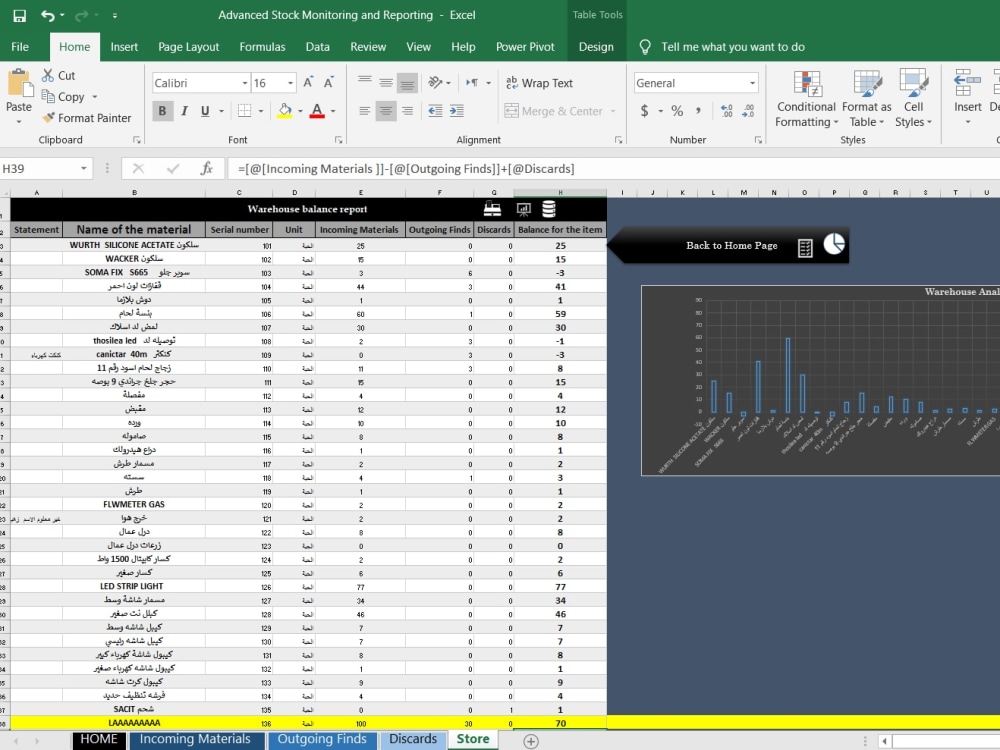1000x750 pixels.
Task: Go to HOME sheet tab
Action: click(x=99, y=739)
